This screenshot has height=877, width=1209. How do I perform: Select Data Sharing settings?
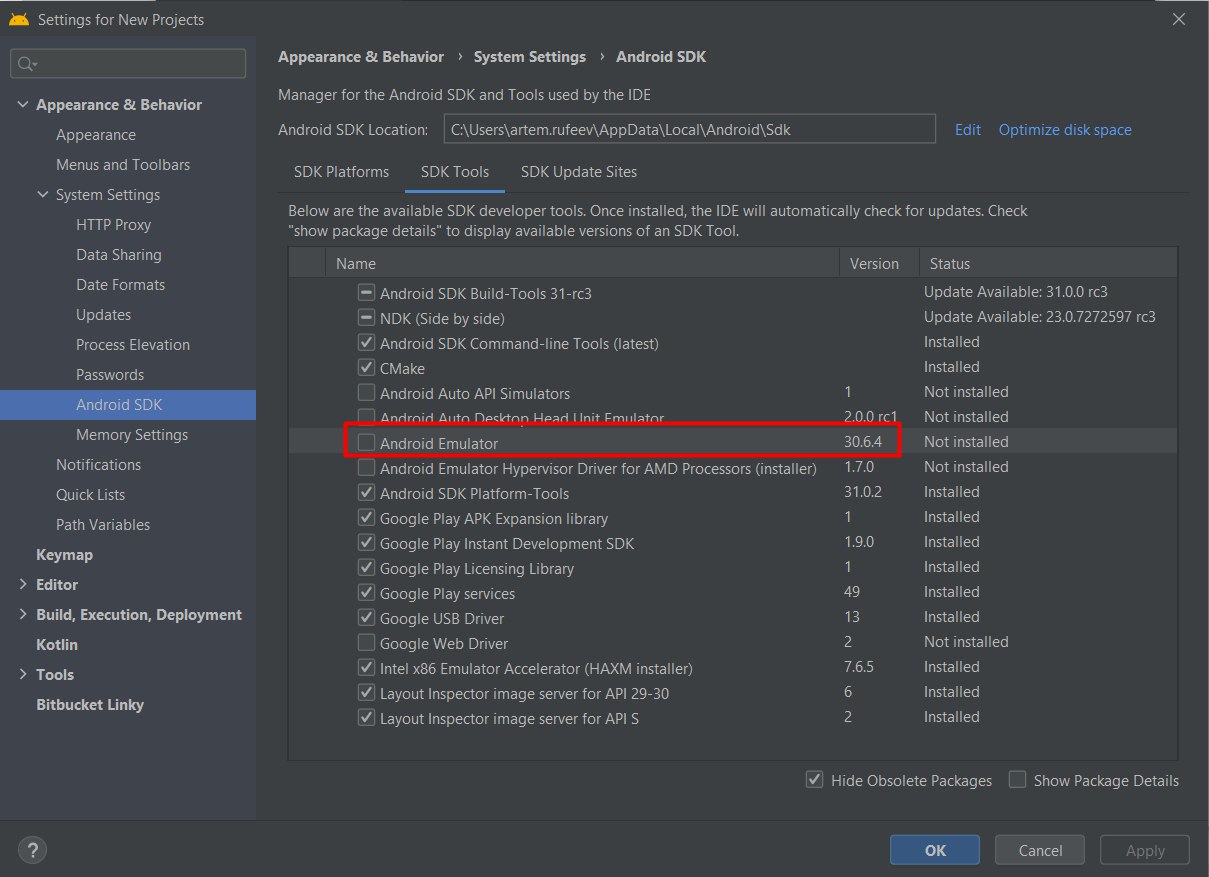[x=119, y=254]
